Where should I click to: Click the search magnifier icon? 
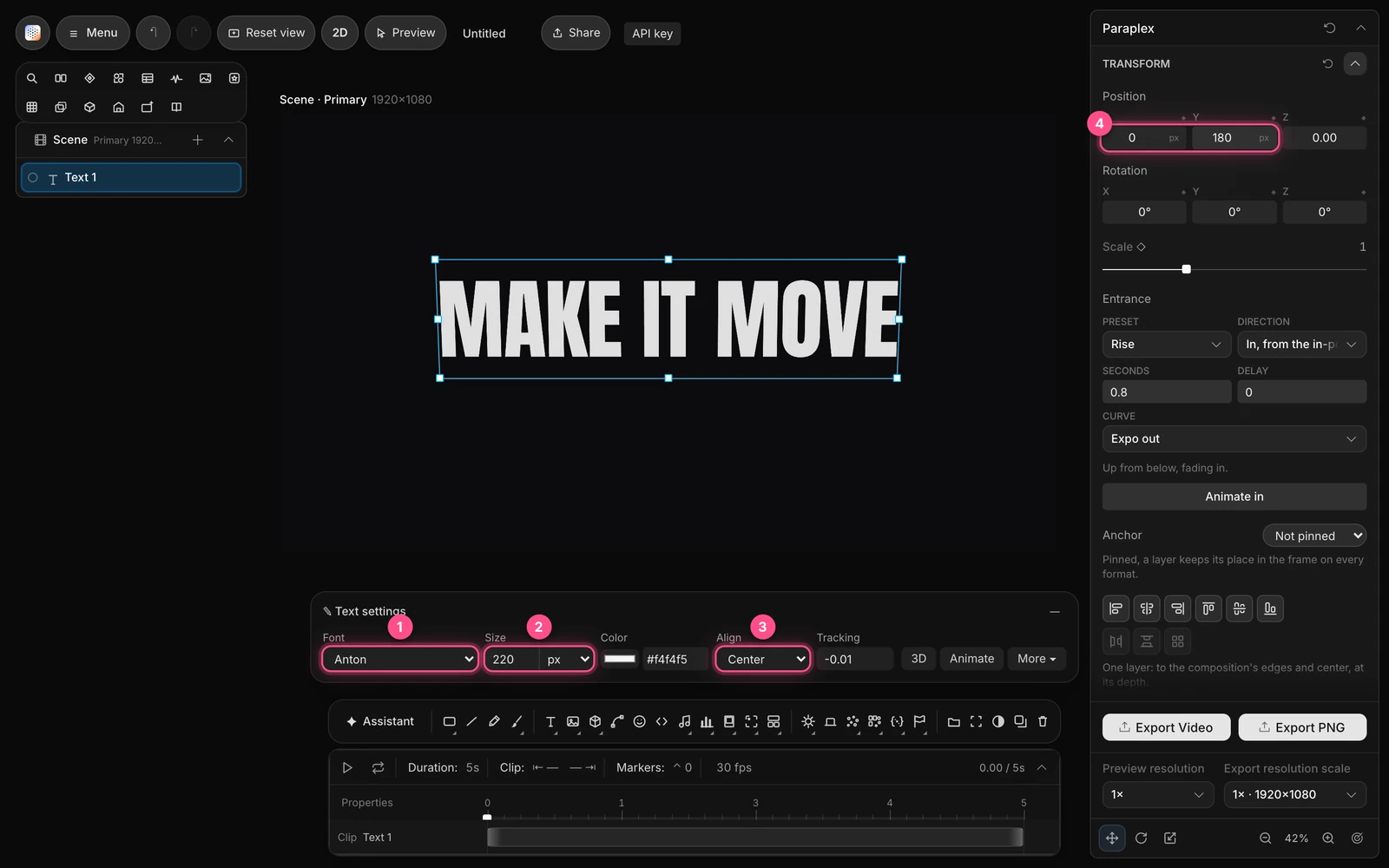click(x=32, y=78)
